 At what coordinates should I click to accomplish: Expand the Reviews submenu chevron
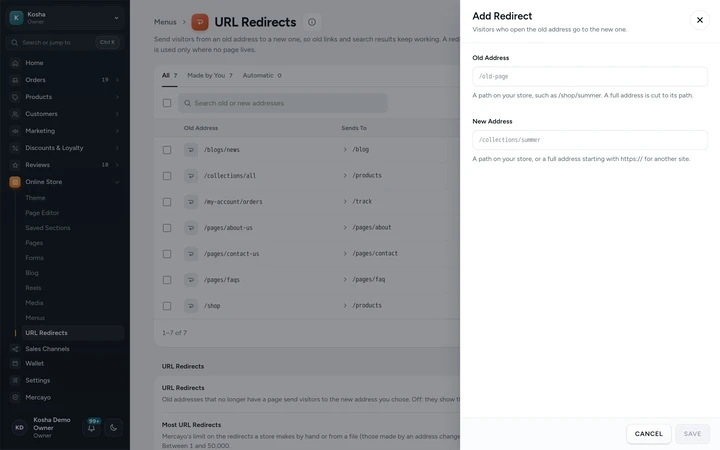[x=117, y=165]
